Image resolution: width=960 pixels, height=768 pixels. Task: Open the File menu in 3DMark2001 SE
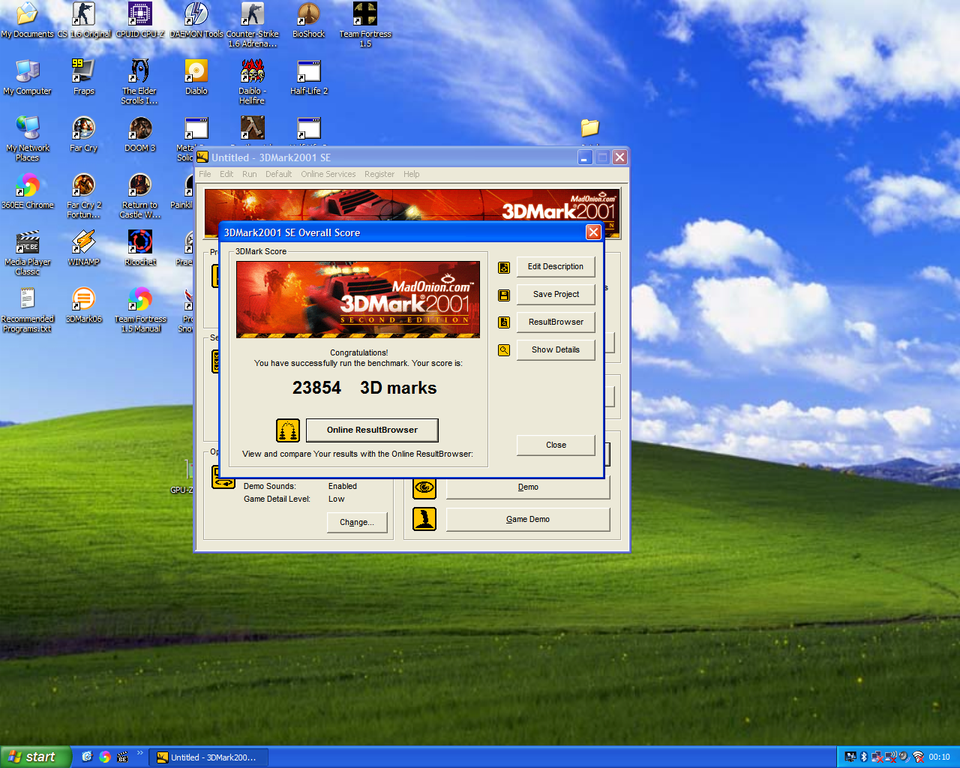tap(205, 175)
